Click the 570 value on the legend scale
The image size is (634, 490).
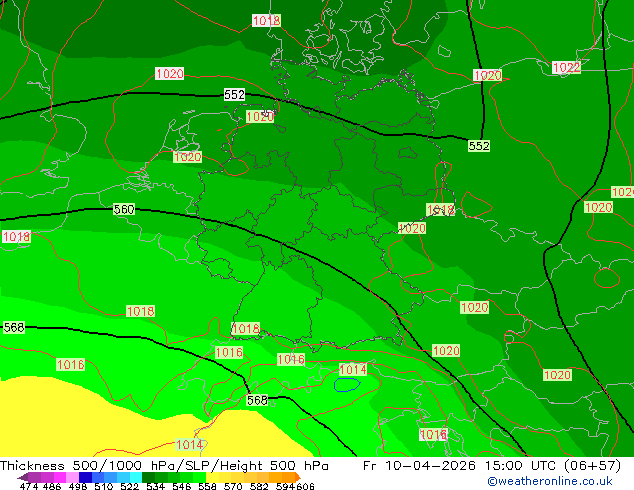[x=233, y=486]
